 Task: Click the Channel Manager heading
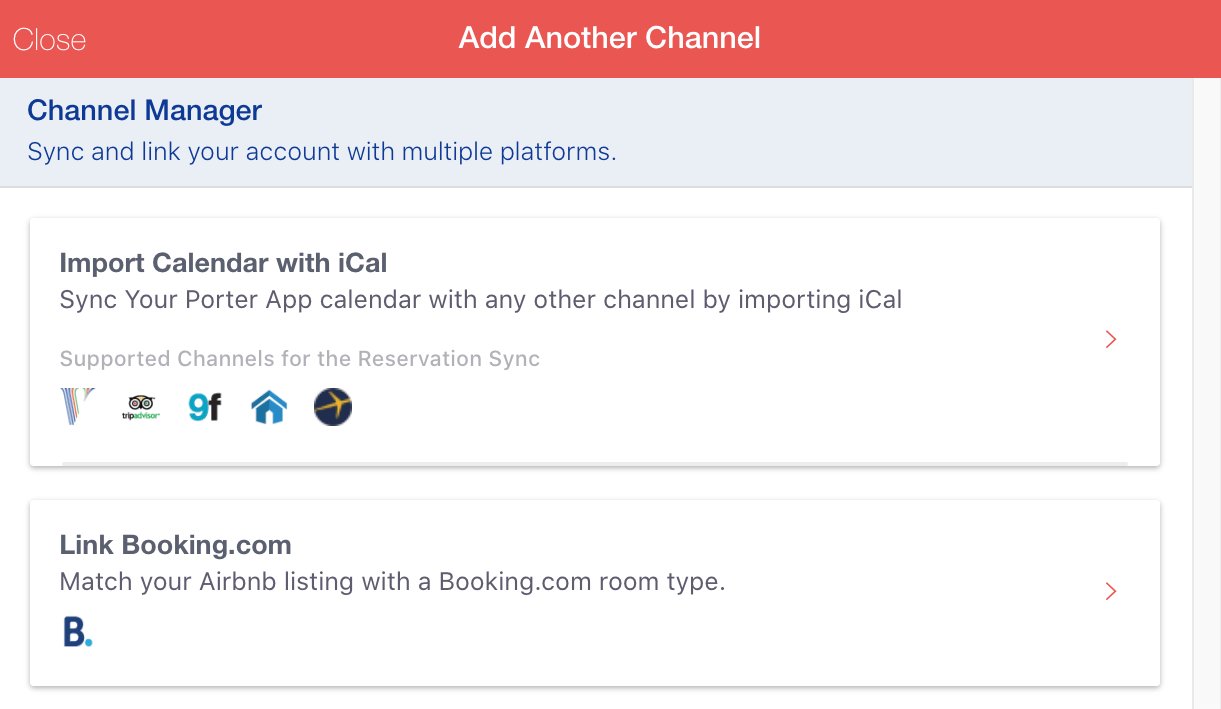point(145,110)
